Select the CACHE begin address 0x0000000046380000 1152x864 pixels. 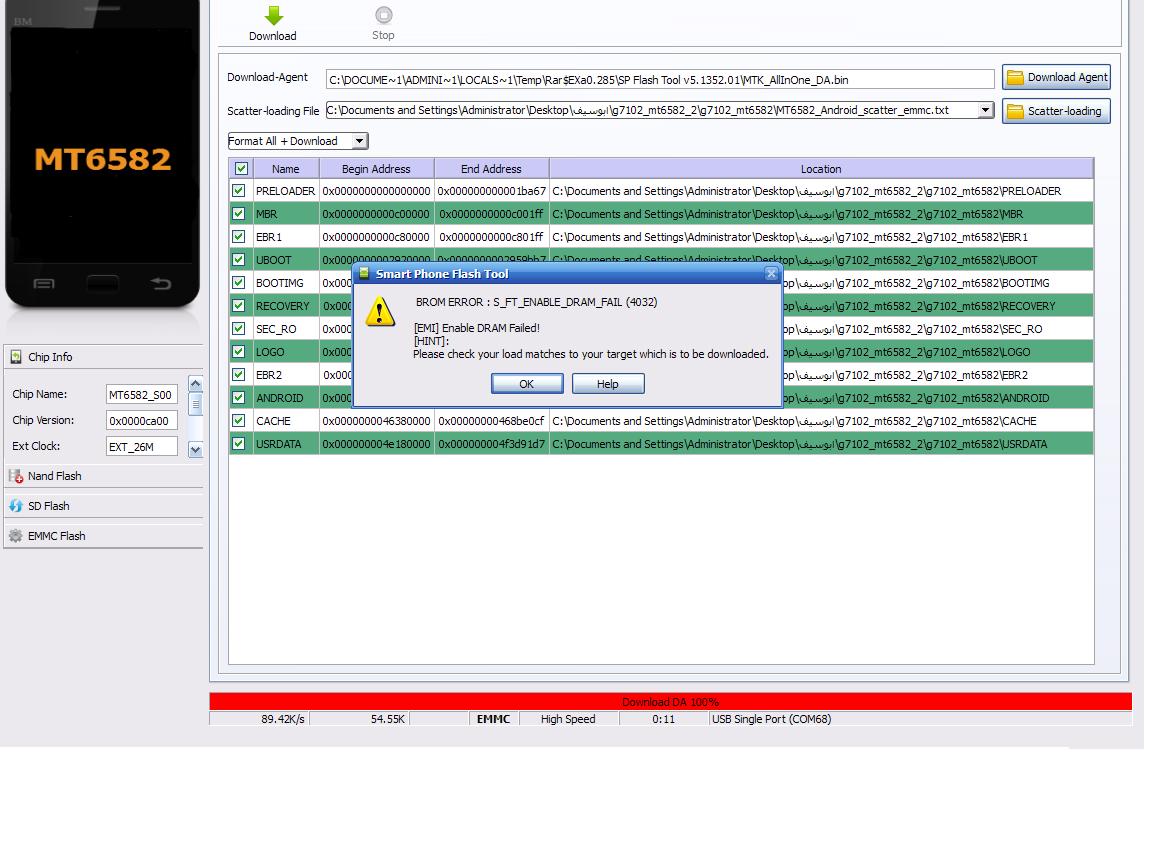[376, 421]
